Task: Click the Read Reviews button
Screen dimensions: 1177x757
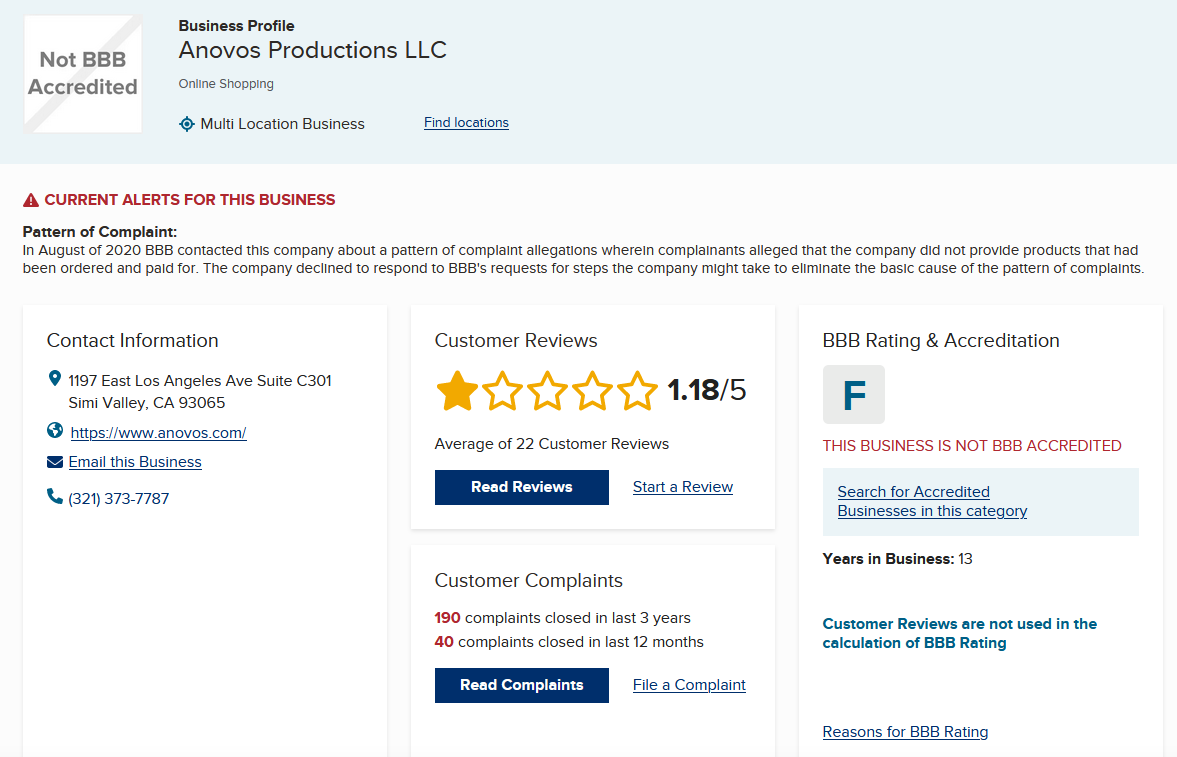Action: [522, 487]
